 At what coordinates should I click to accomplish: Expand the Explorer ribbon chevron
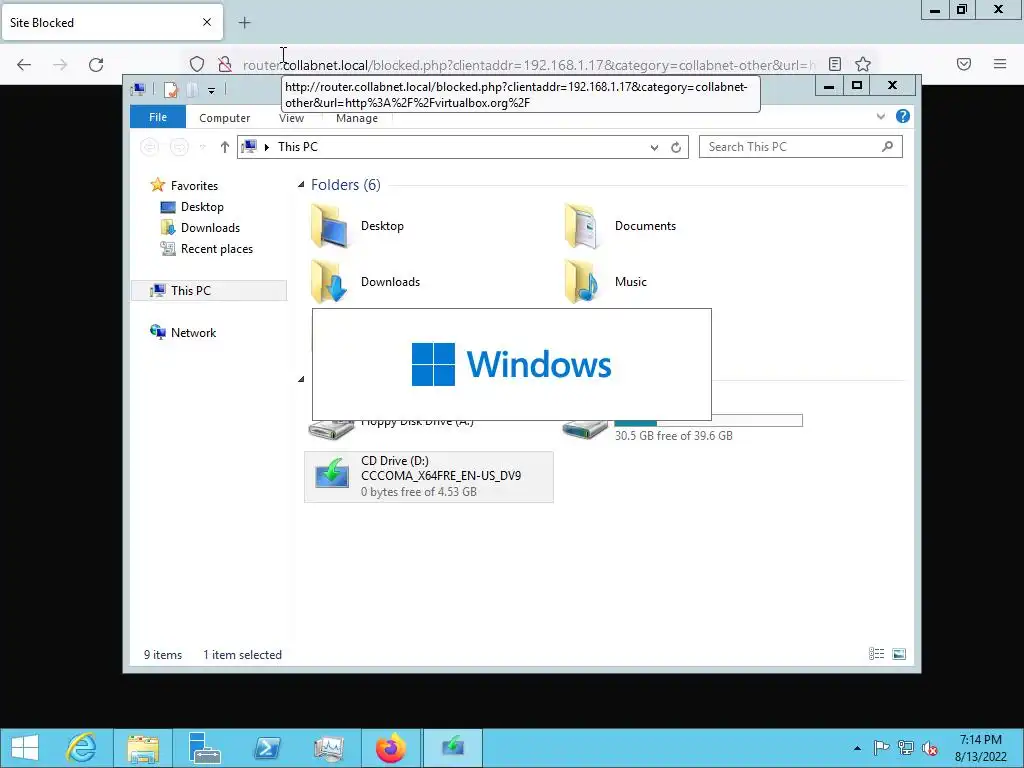(880, 116)
